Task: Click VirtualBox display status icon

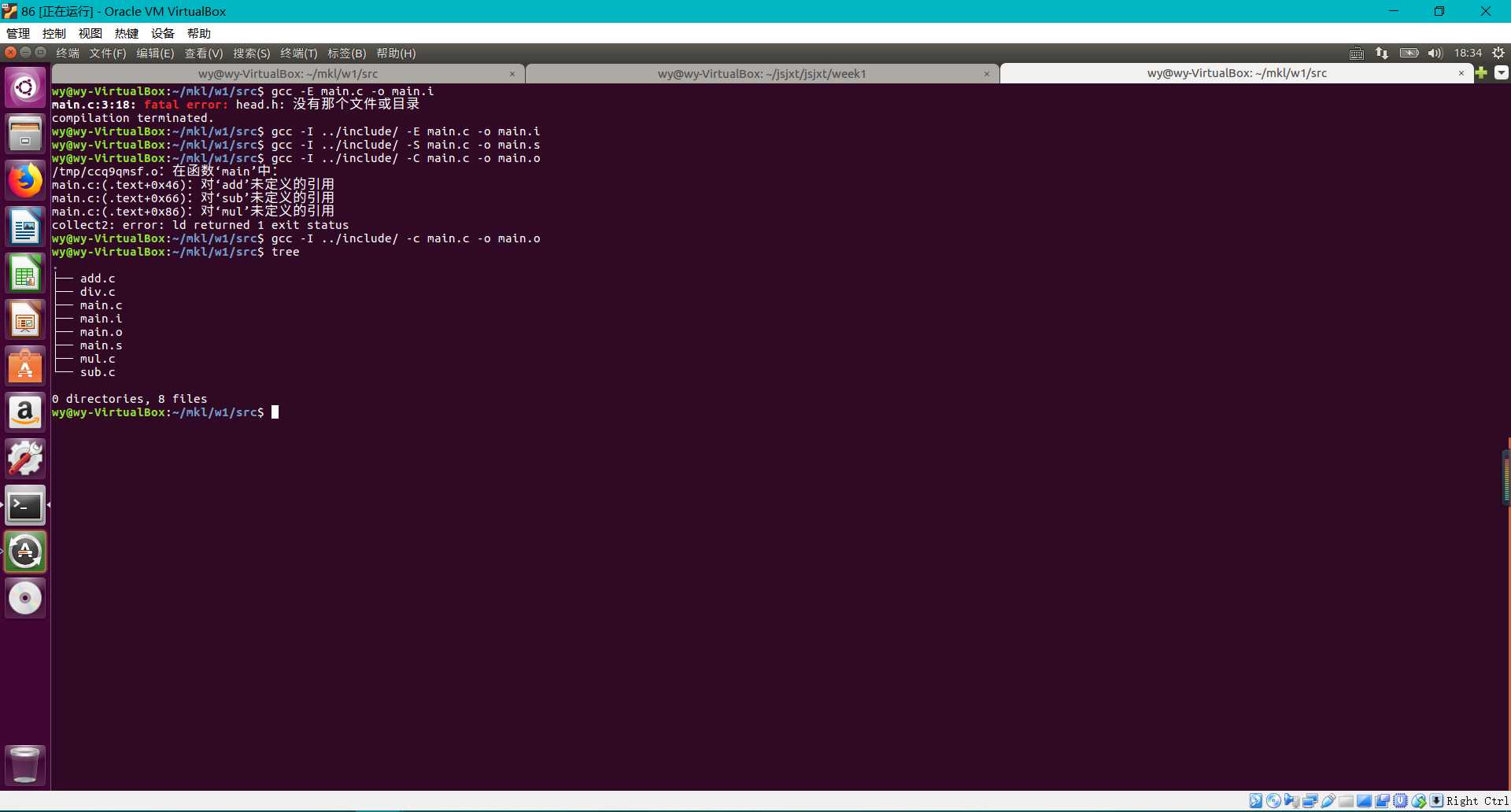Action: pos(1364,801)
